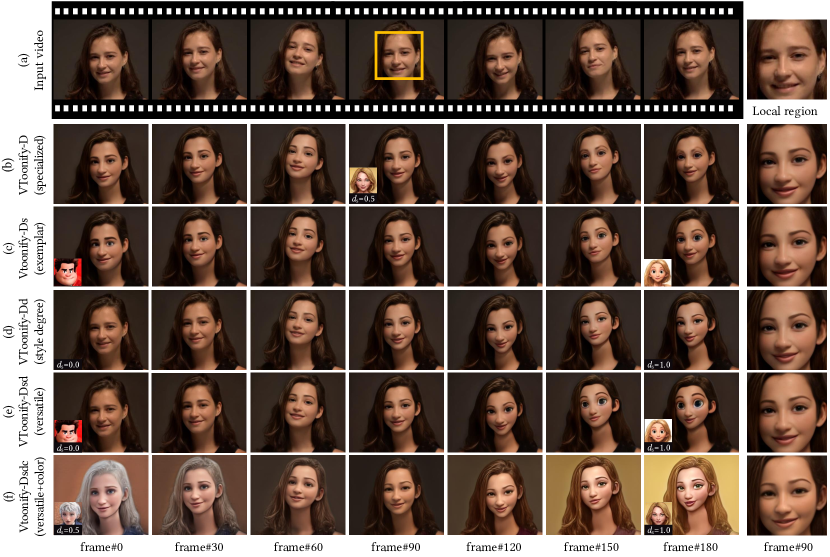
Task: Click the 'VToonify-Dd (style degree)' row label
Action: (x=31, y=330)
